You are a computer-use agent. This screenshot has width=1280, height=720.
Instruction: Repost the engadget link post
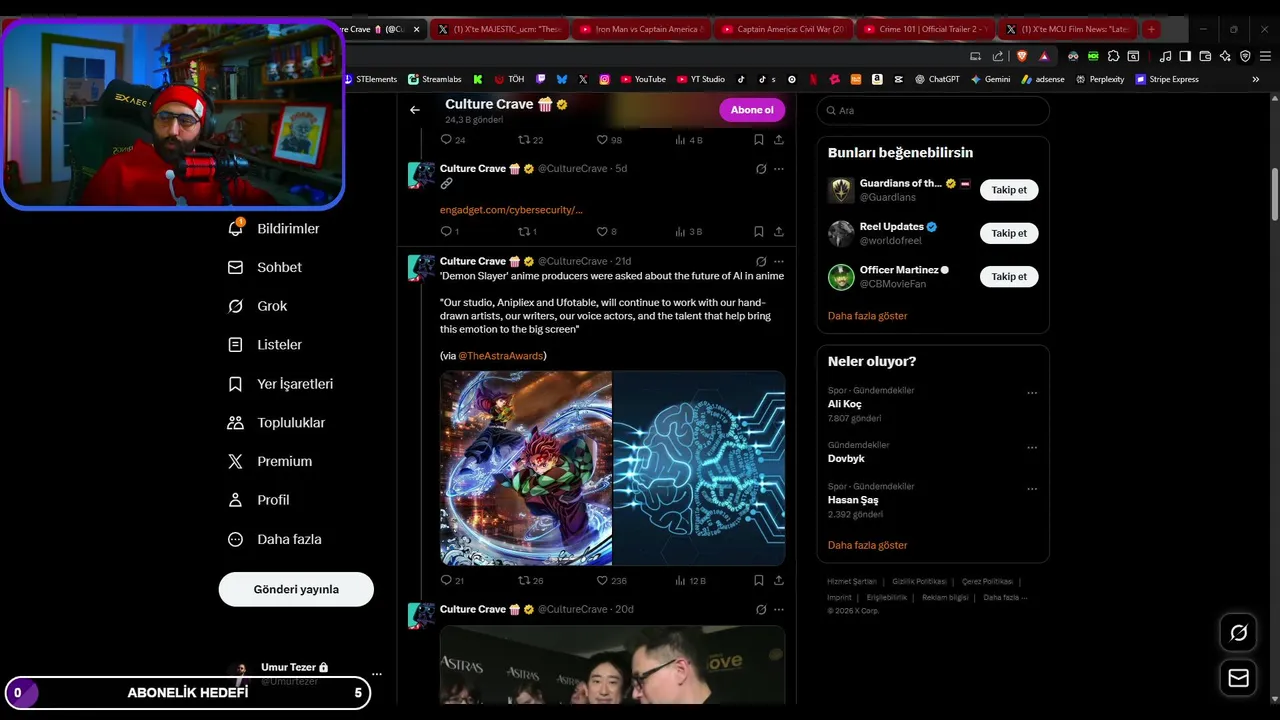point(527,232)
